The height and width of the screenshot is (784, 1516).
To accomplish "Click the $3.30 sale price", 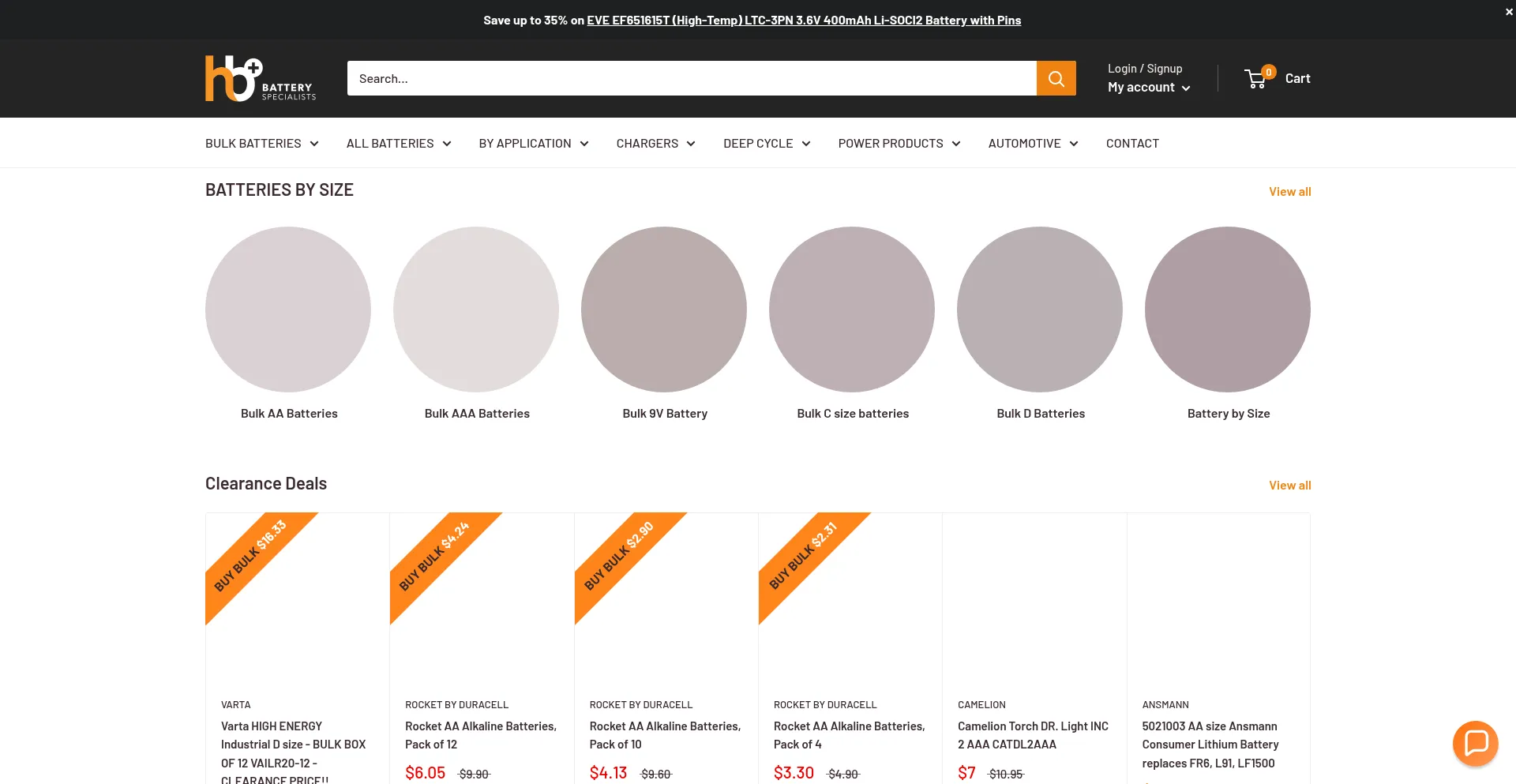I will (x=794, y=773).
